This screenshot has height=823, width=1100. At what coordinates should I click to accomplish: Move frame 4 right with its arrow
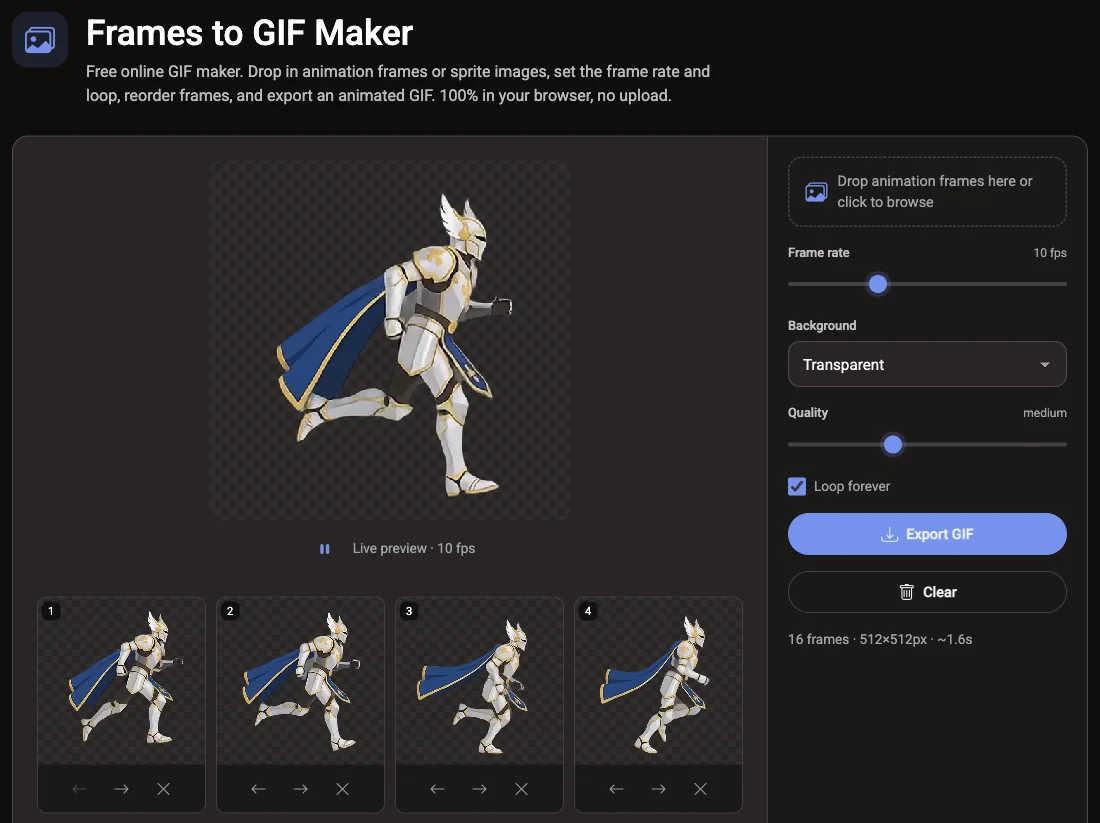tap(658, 789)
